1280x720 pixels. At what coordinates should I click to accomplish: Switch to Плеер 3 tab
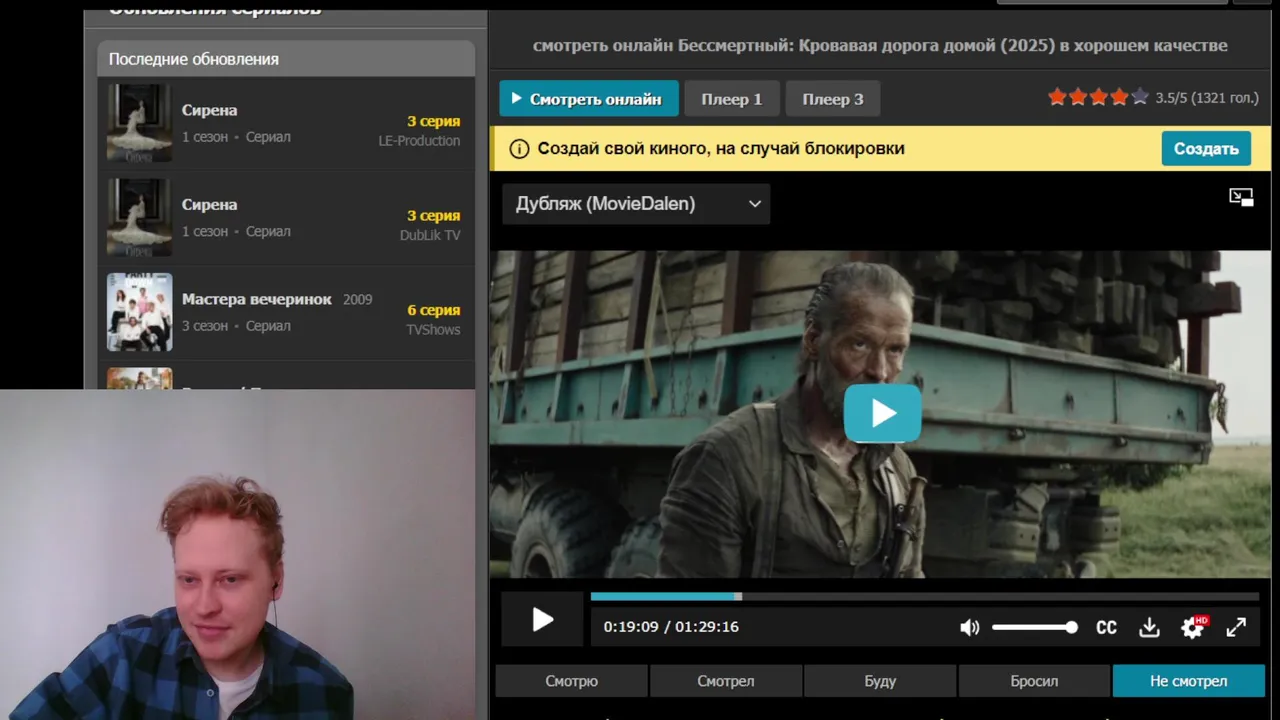point(833,99)
